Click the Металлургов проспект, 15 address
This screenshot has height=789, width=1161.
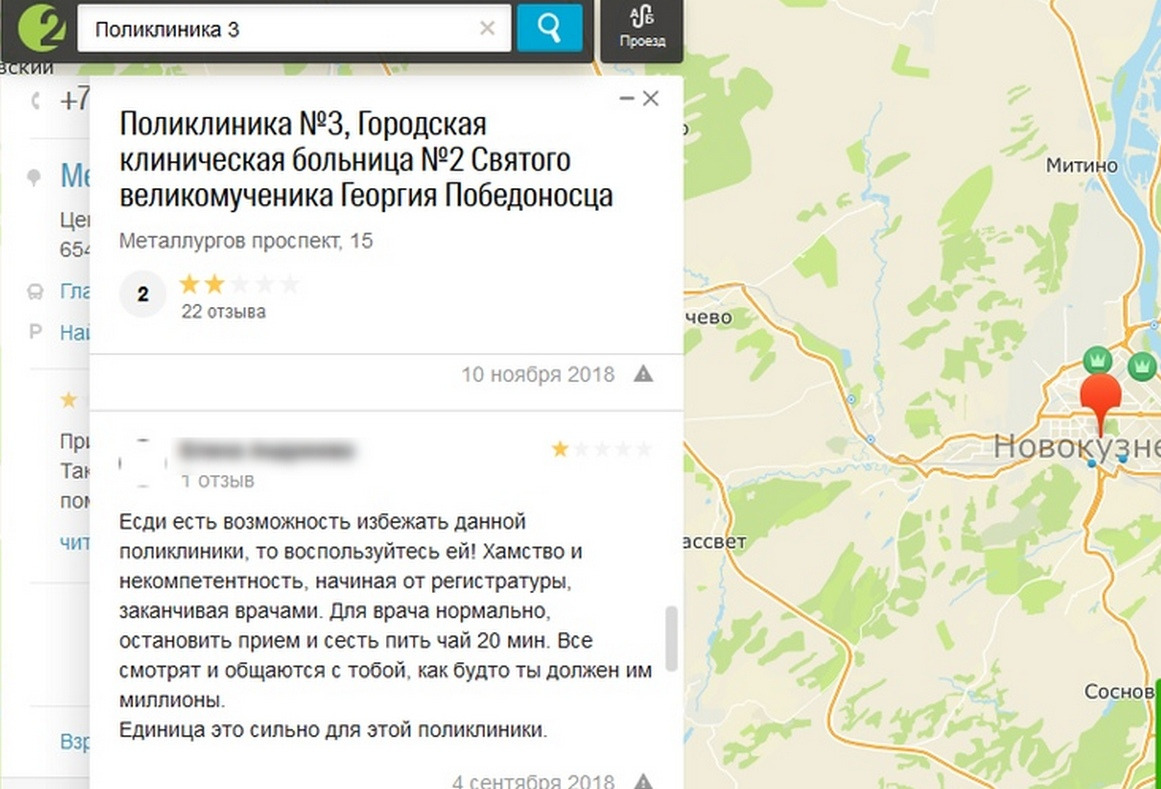(x=246, y=241)
